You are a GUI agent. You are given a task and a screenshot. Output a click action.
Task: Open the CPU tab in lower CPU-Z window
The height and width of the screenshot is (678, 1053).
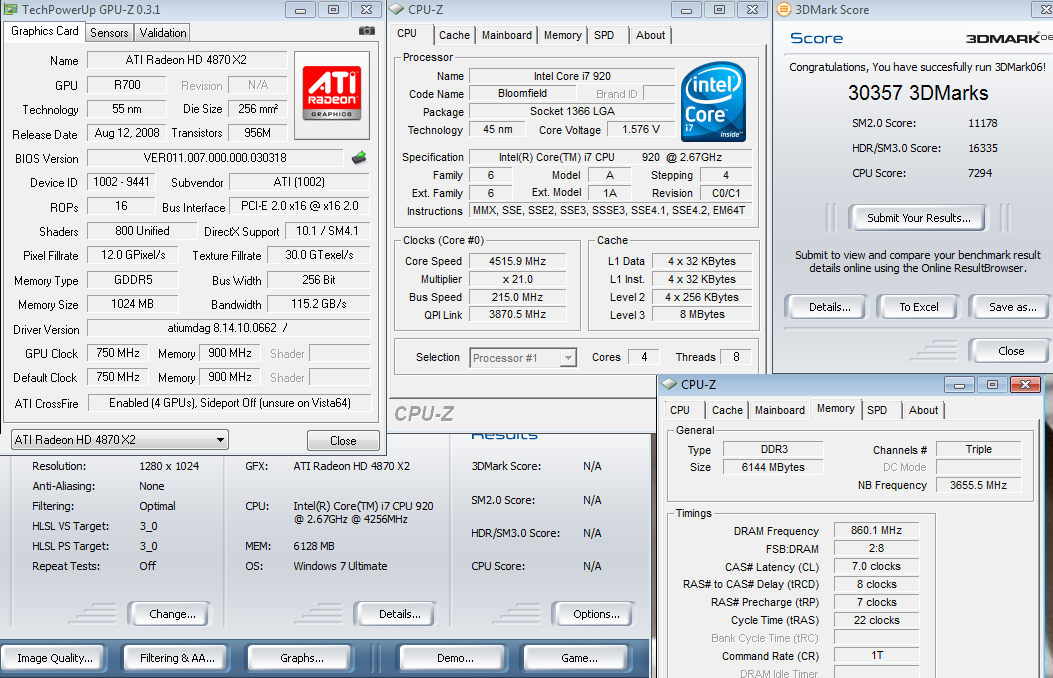click(x=680, y=409)
